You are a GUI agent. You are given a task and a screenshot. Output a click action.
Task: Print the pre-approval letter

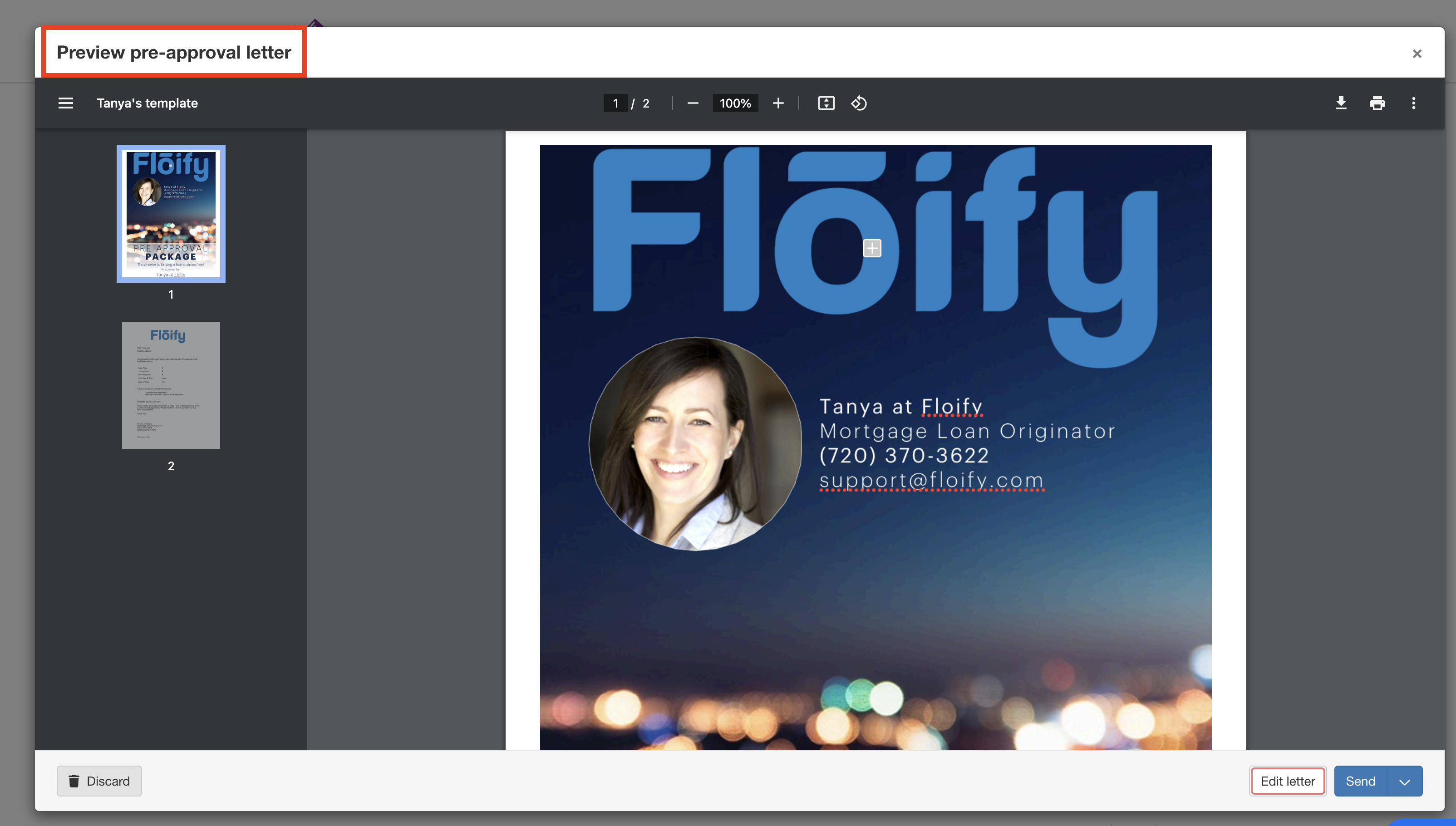pos(1377,103)
